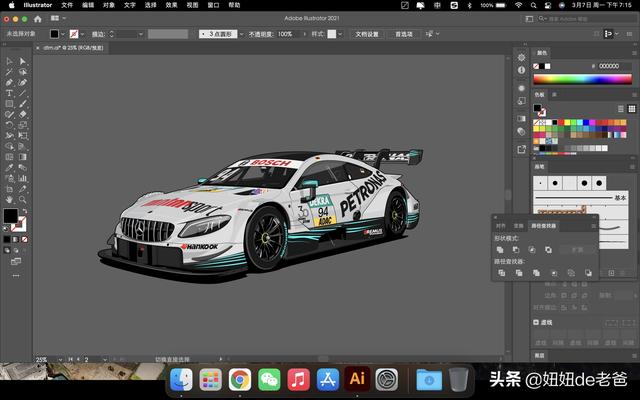640x400 pixels.
Task: Click the Eyedropper tool
Action: point(9,166)
